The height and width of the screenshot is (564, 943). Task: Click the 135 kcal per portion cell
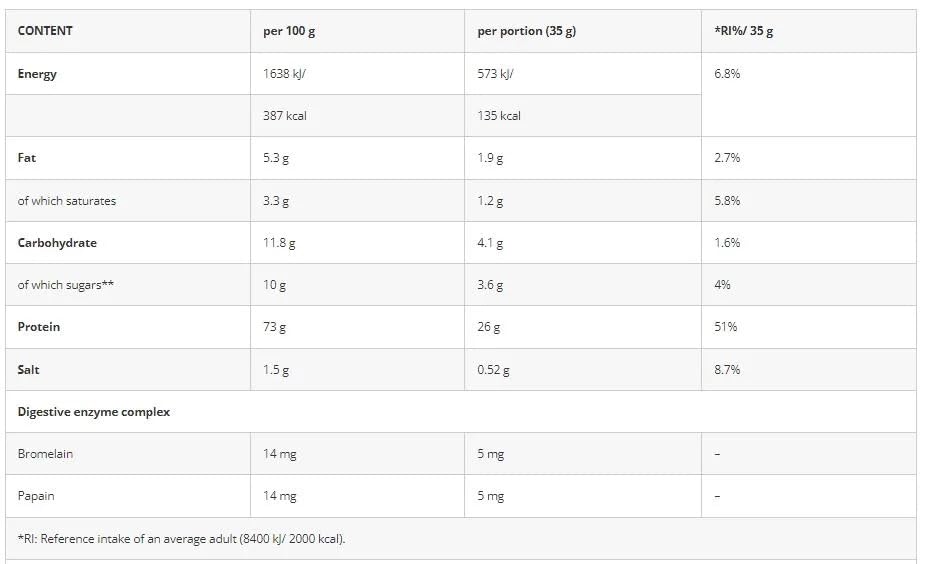tap(499, 116)
